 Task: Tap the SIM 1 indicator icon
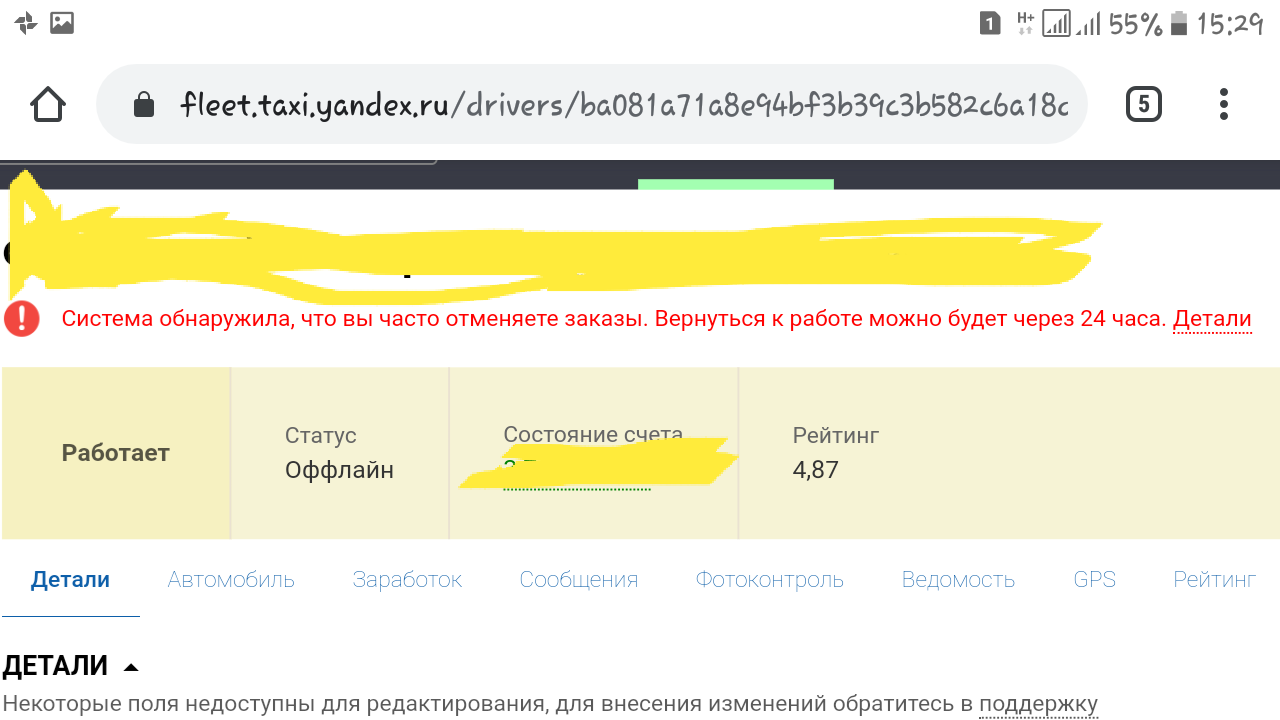coord(990,23)
